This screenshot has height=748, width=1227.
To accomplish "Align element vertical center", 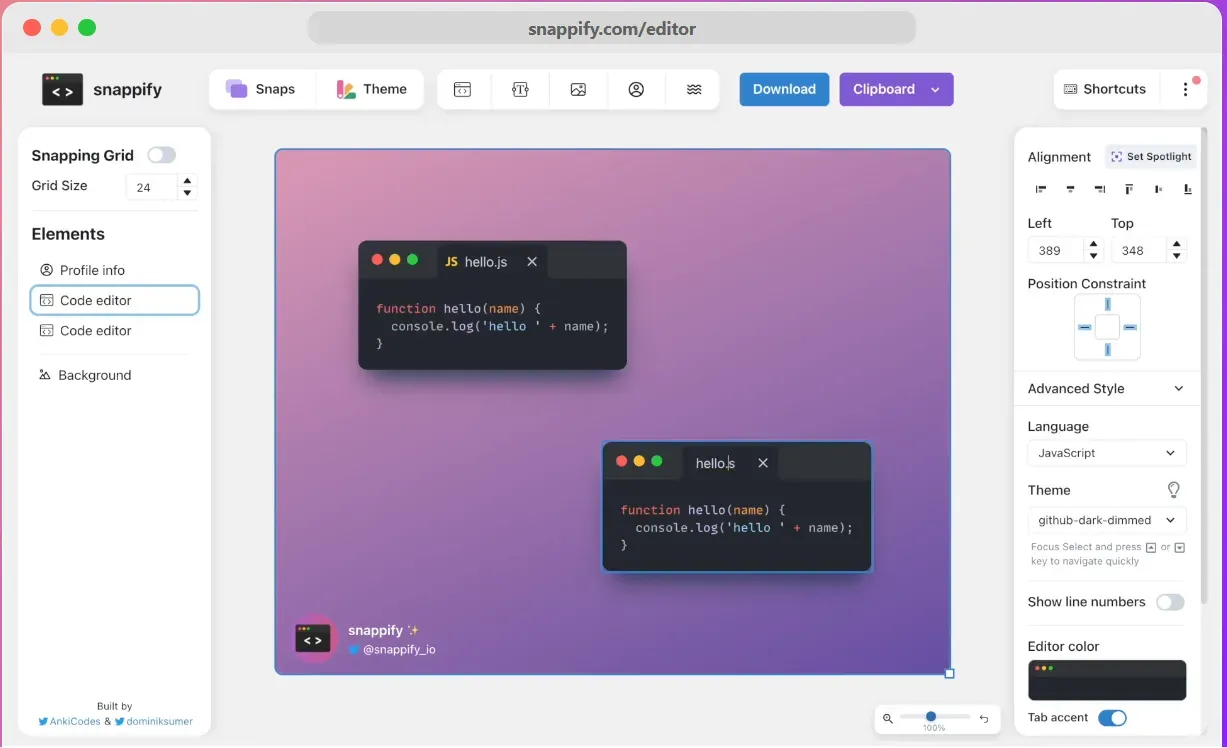I will (1158, 189).
